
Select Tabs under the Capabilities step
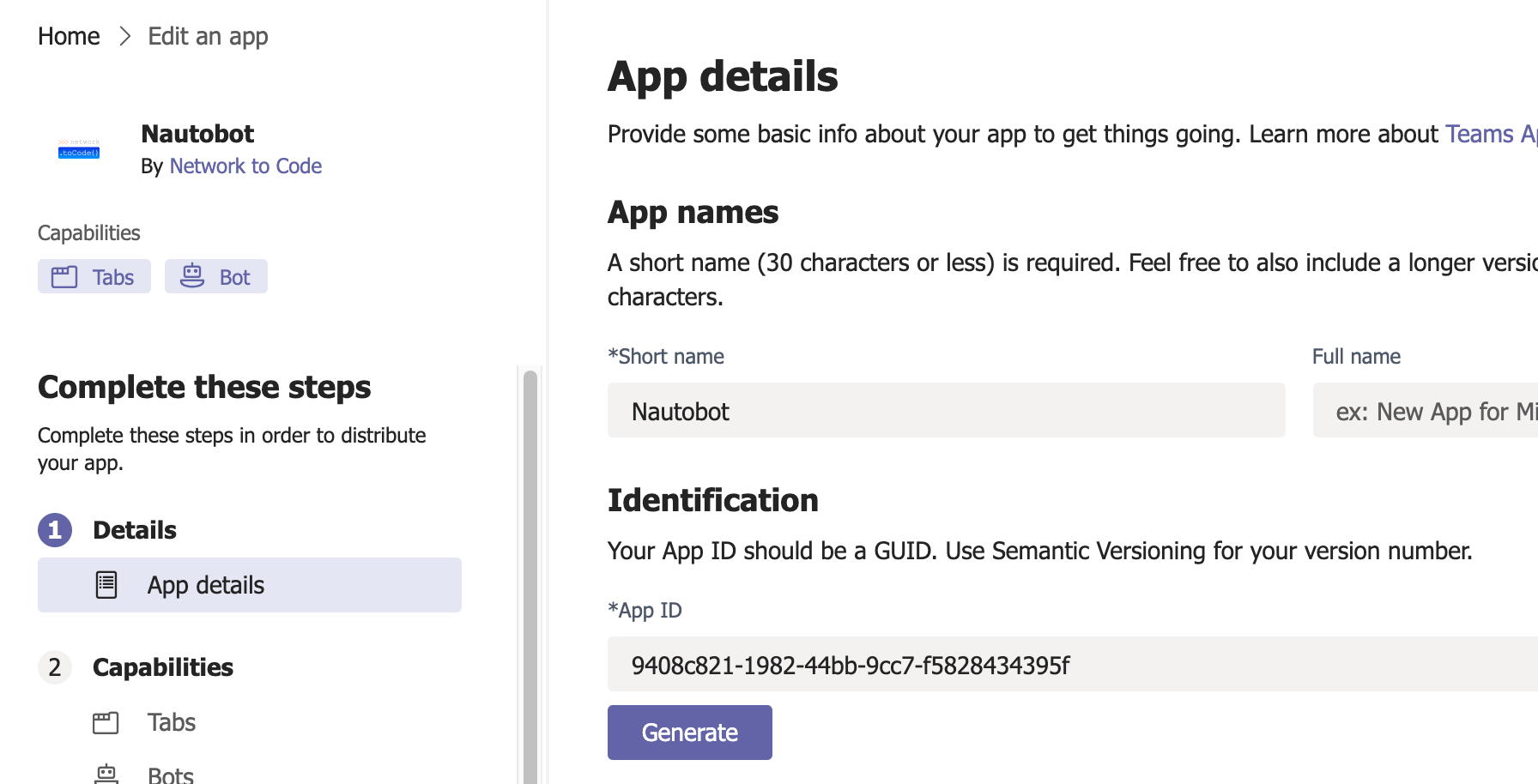[170, 722]
